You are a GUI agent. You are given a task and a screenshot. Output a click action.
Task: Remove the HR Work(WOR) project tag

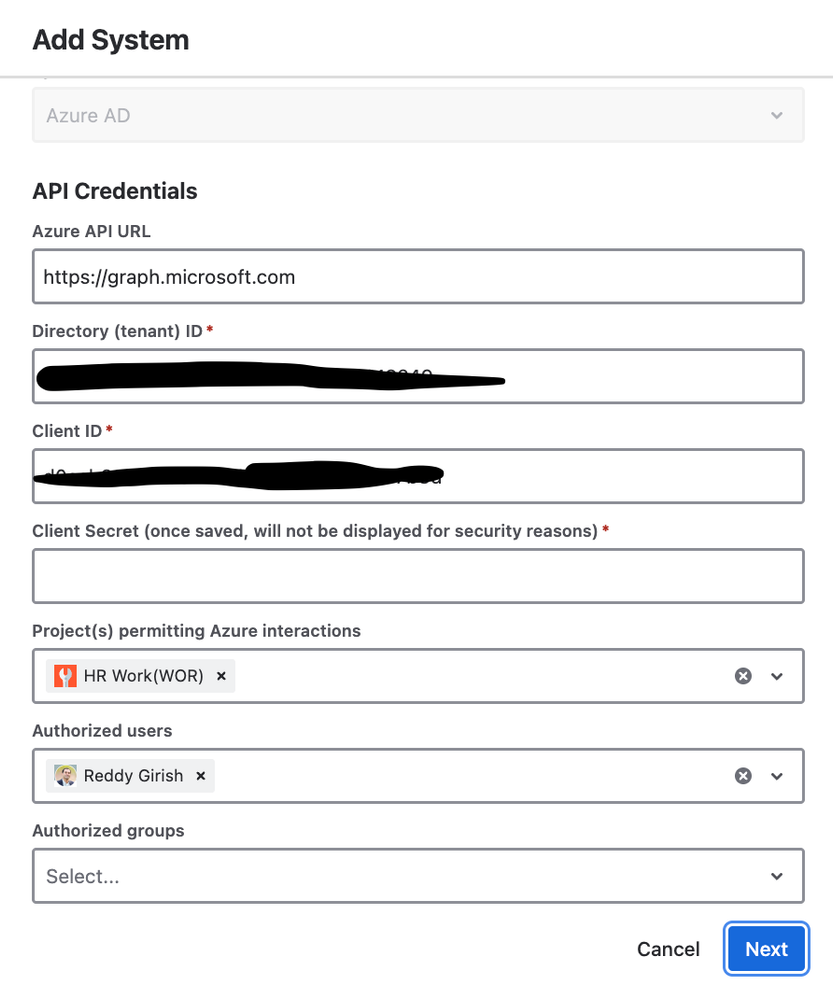coord(221,676)
